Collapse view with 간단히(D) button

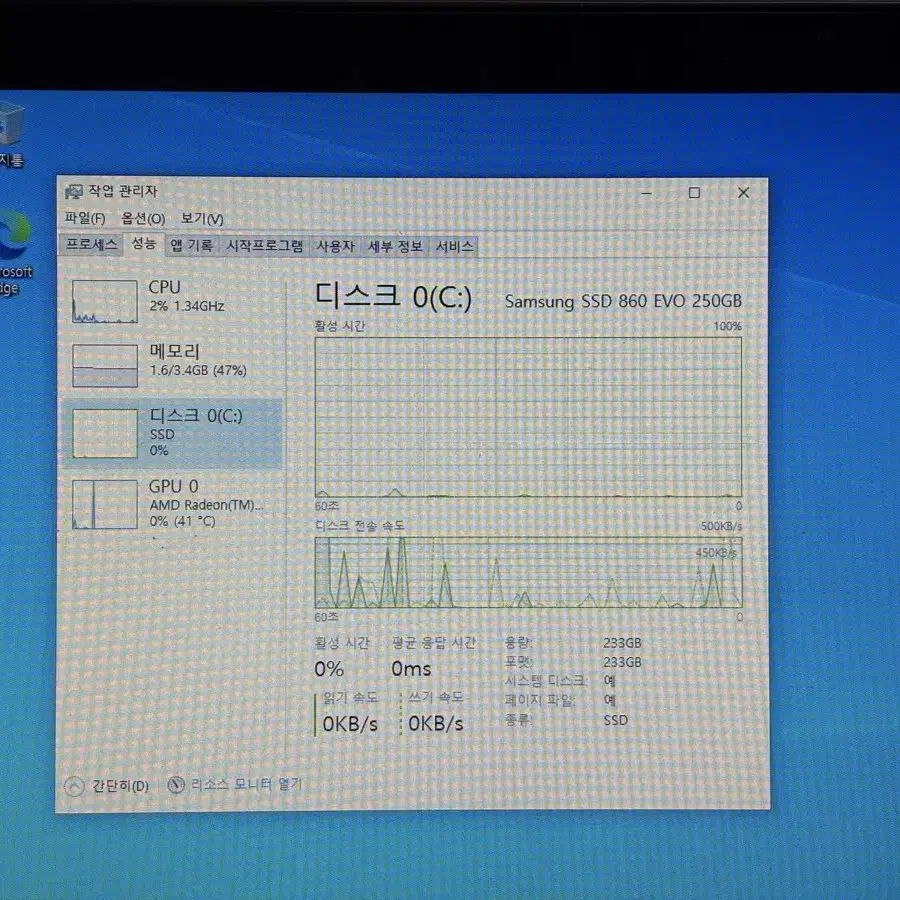pyautogui.click(x=107, y=786)
